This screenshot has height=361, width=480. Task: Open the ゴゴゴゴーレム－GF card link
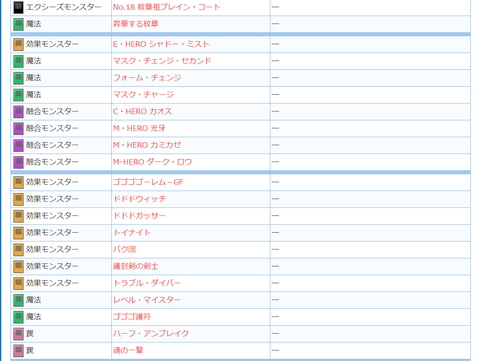click(148, 182)
